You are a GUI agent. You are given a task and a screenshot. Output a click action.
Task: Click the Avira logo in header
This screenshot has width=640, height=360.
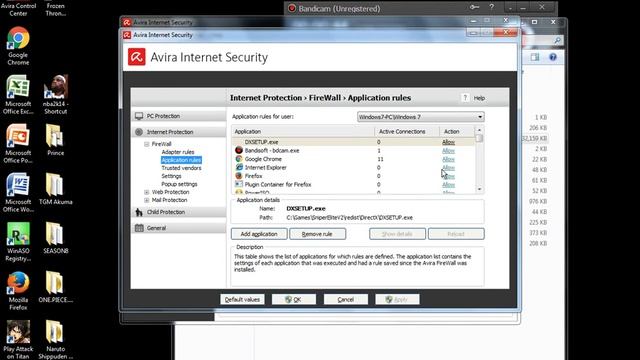pos(136,57)
